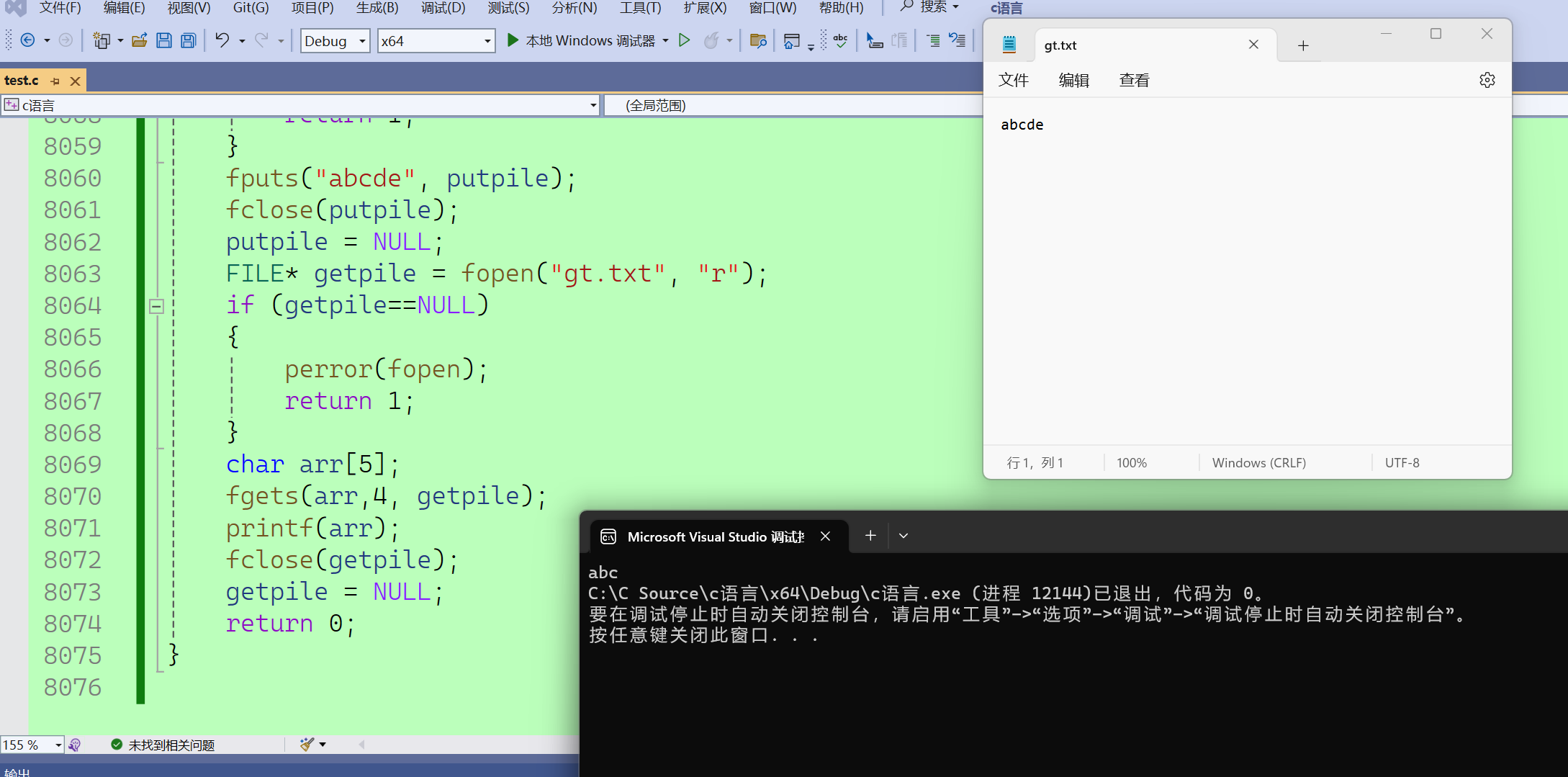This screenshot has width=1568, height=777.
Task: Pin the test.c tab
Action: click(55, 81)
